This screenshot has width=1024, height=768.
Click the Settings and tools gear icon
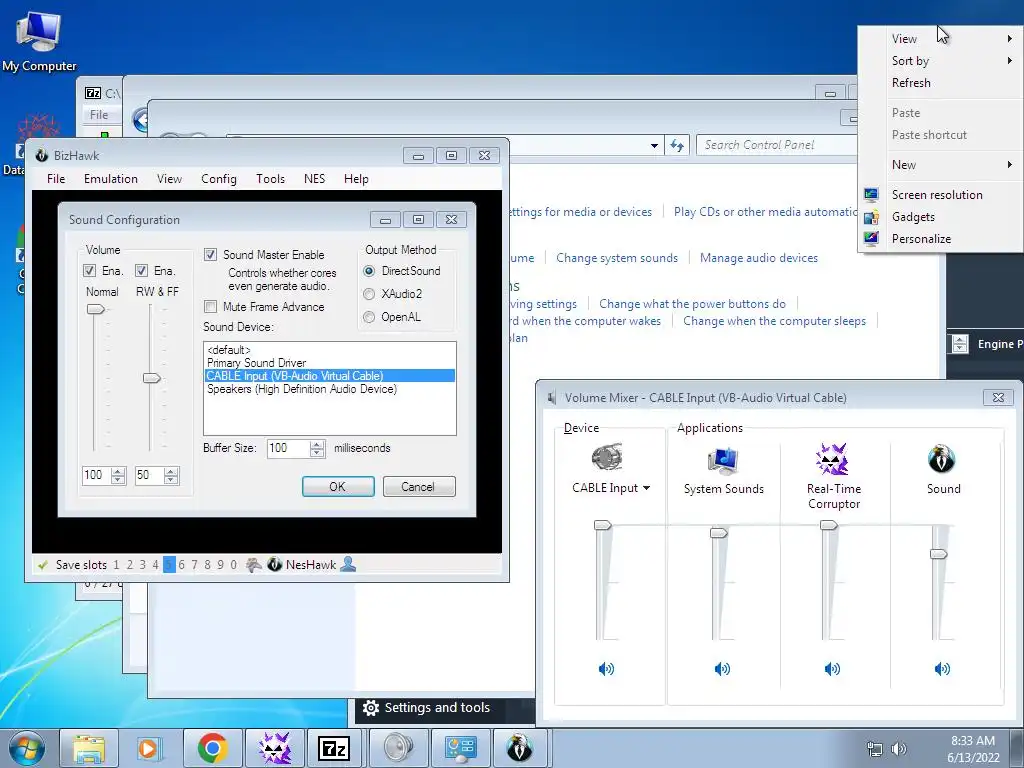pyautogui.click(x=370, y=708)
